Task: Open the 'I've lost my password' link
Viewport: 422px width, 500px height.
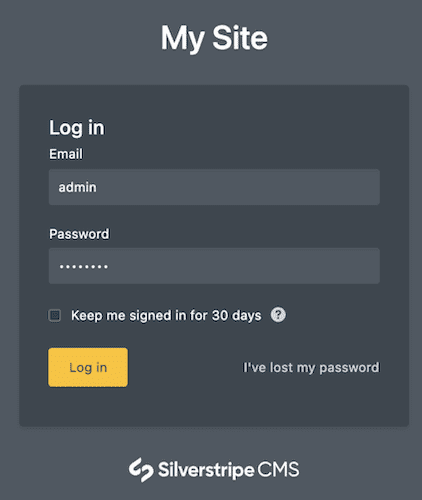Action: [311, 368]
